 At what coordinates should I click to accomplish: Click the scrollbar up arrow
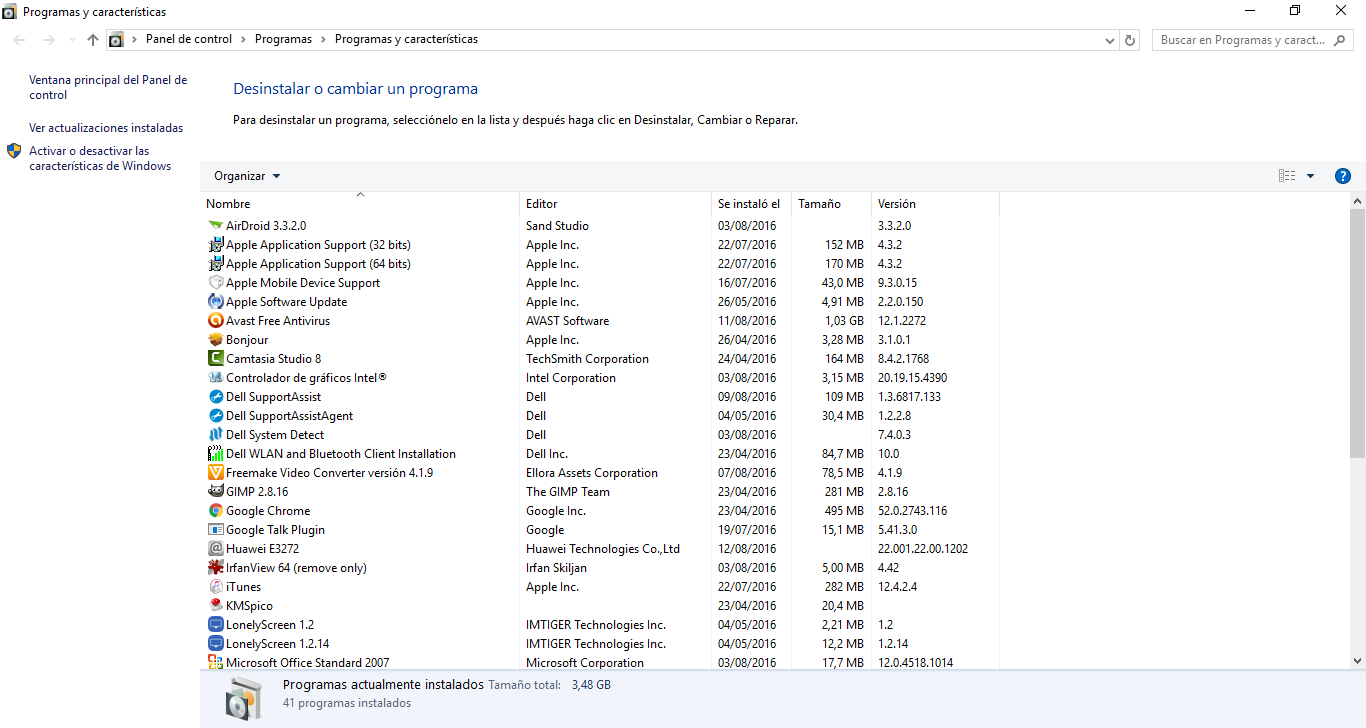click(x=1357, y=201)
